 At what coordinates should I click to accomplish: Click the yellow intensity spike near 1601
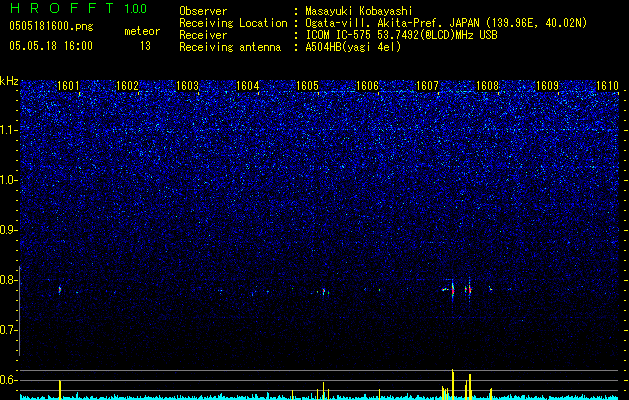coord(60,390)
